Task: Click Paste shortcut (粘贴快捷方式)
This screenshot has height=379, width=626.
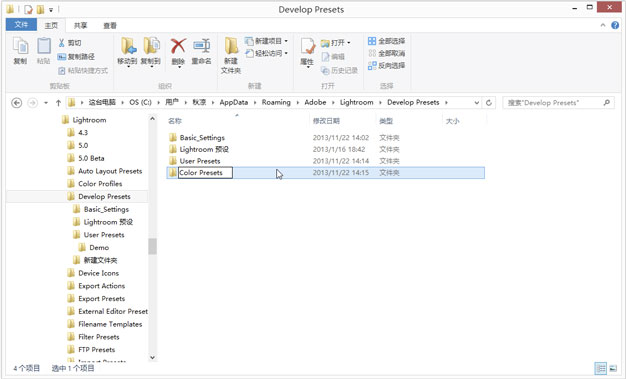Action: pos(83,71)
